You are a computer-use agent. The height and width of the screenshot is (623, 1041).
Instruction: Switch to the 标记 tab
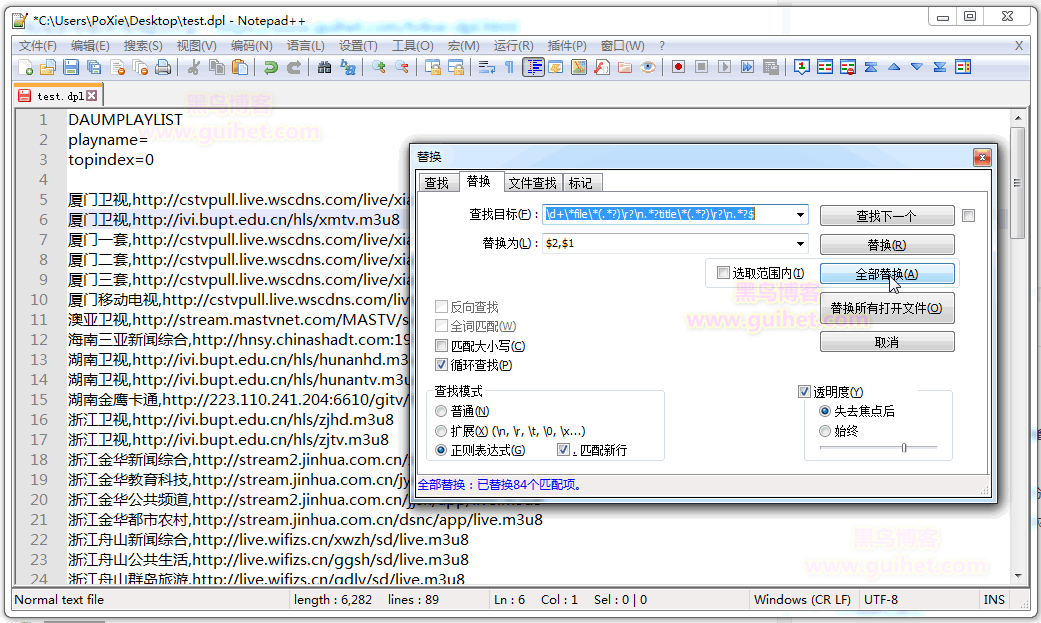point(581,183)
